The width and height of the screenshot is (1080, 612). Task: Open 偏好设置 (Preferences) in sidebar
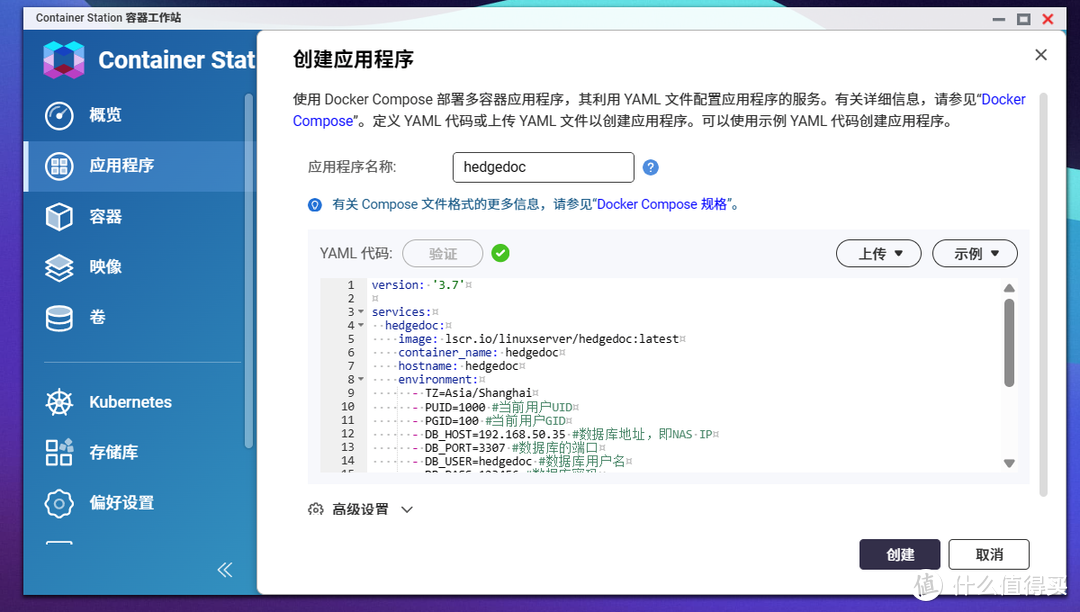[x=118, y=503]
